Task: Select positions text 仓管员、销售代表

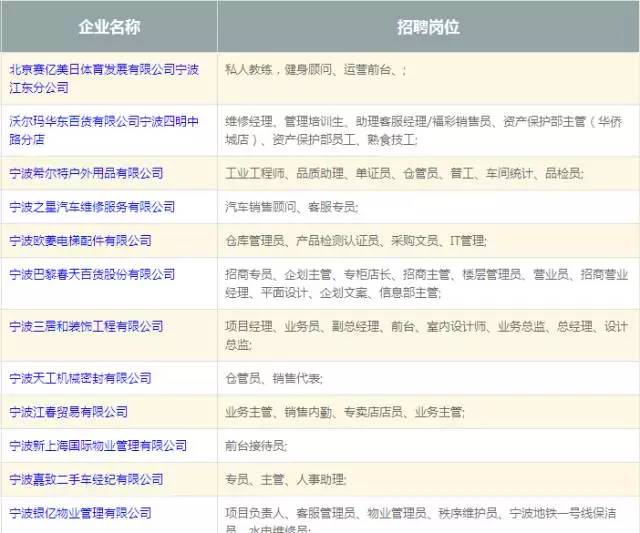Action: [x=273, y=378]
